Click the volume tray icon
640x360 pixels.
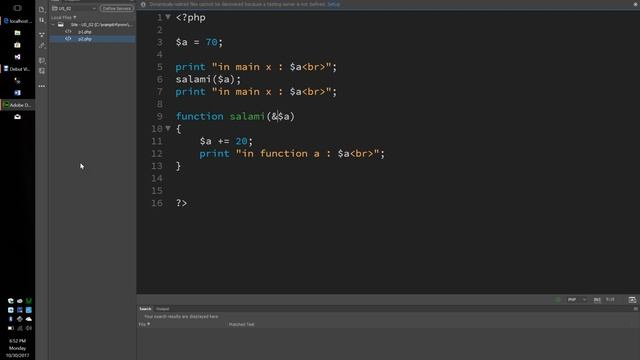click(29, 328)
